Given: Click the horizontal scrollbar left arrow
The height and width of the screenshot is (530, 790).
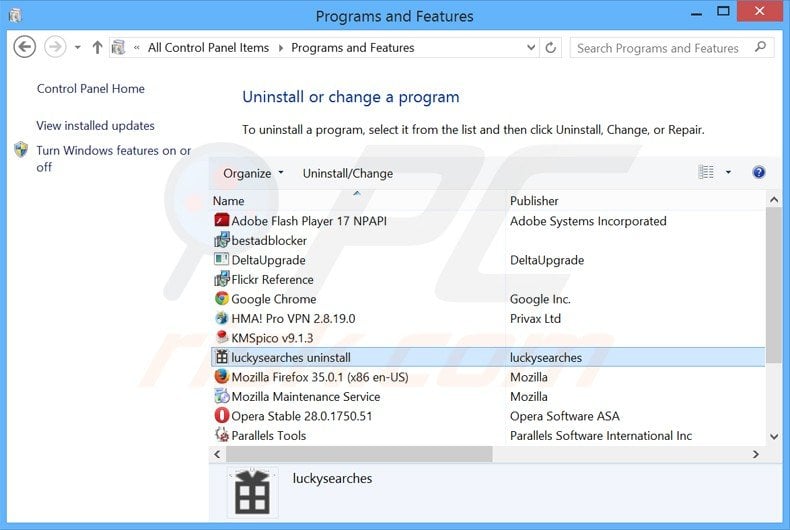Looking at the screenshot, I should click(x=217, y=454).
